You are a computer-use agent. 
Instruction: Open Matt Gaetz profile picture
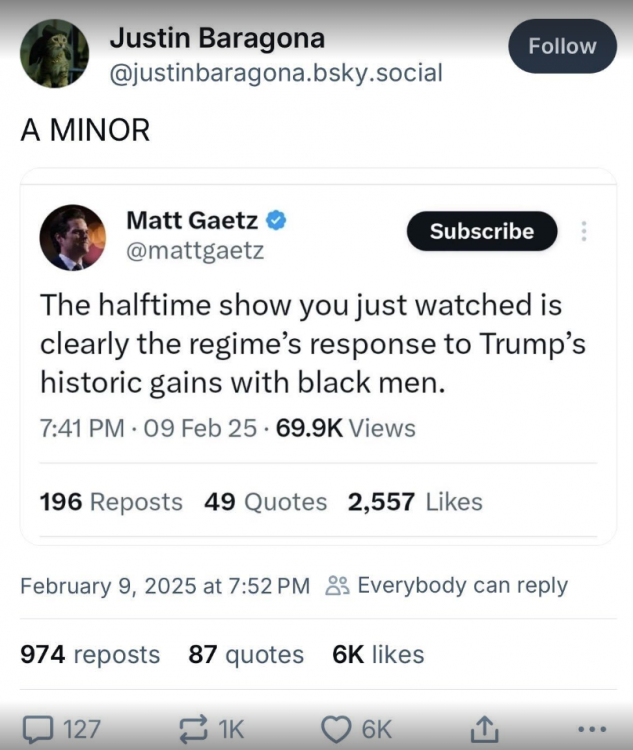tap(73, 238)
